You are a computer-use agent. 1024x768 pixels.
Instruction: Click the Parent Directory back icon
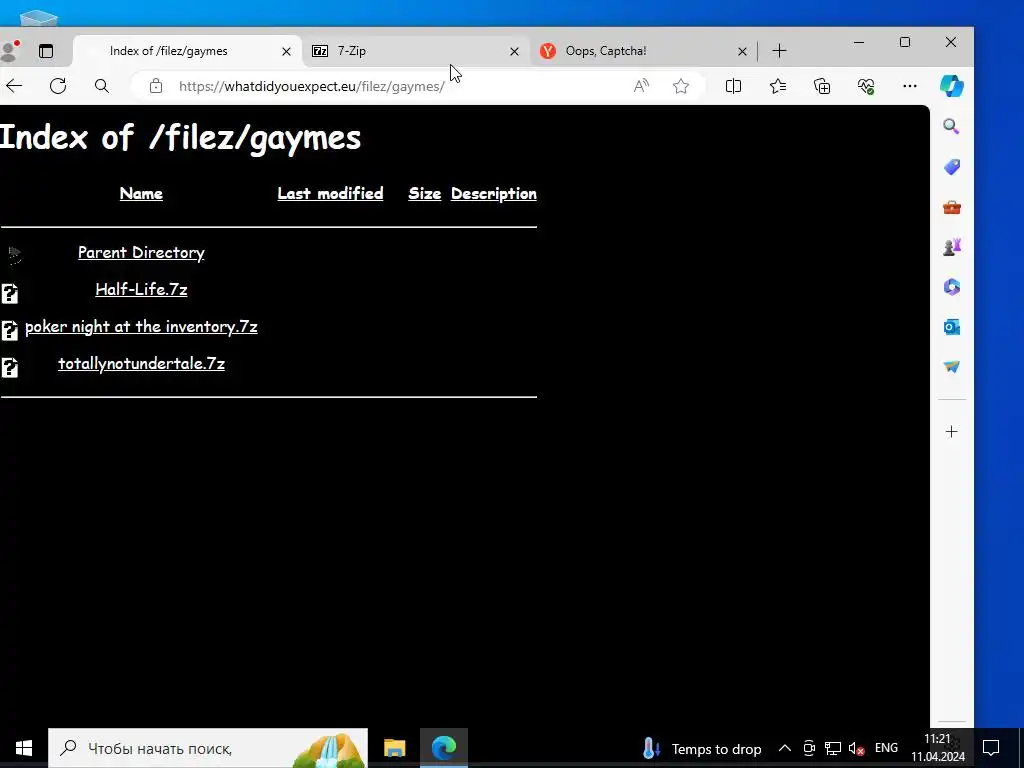click(14, 255)
